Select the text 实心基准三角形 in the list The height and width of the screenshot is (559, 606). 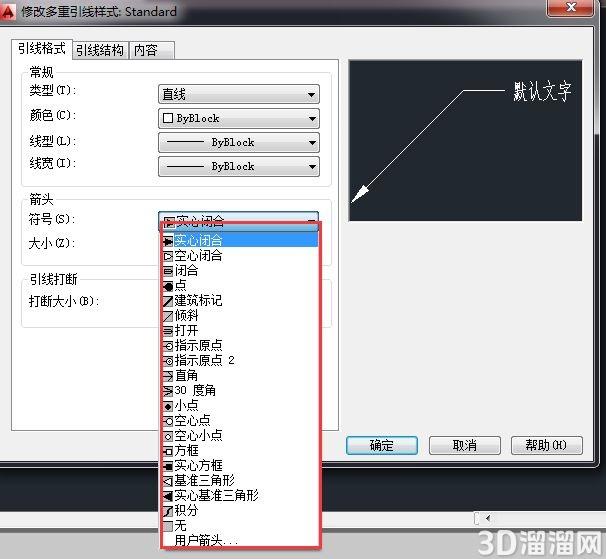pos(216,496)
